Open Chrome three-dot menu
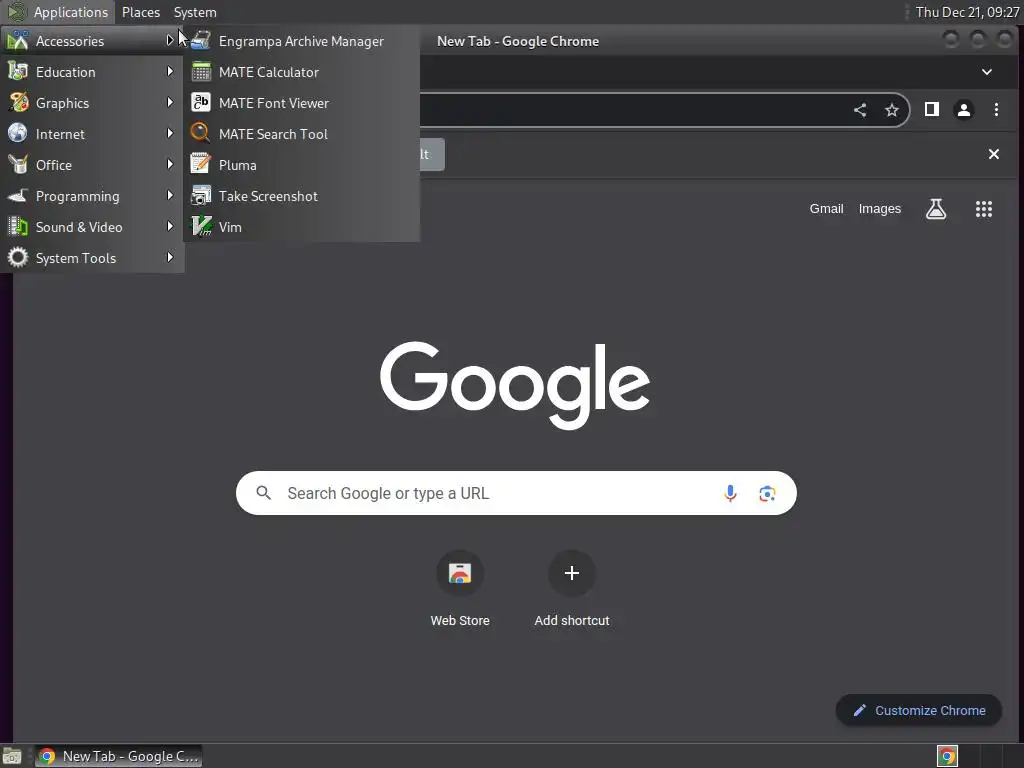 click(x=996, y=110)
